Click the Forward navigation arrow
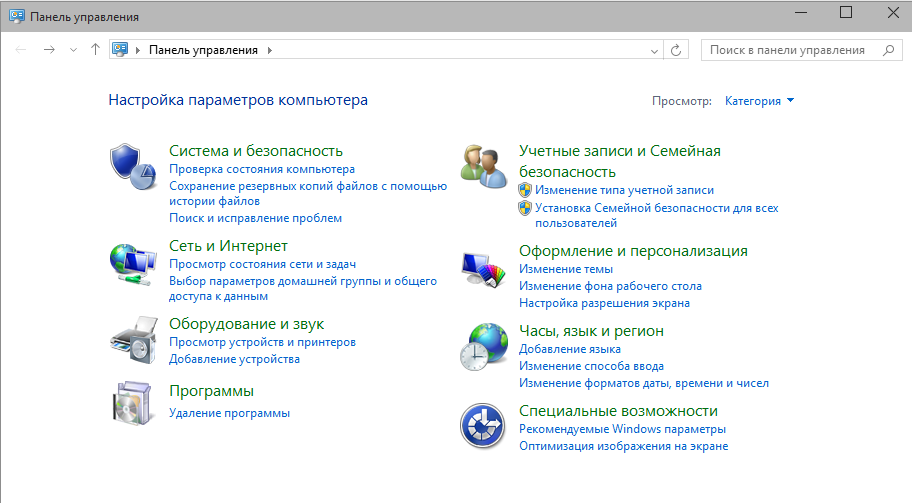Image resolution: width=912 pixels, height=503 pixels. pyautogui.click(x=49, y=50)
